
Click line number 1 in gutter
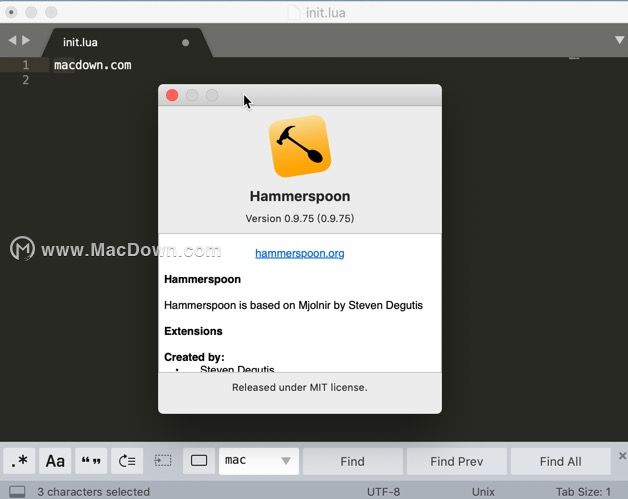[26, 65]
